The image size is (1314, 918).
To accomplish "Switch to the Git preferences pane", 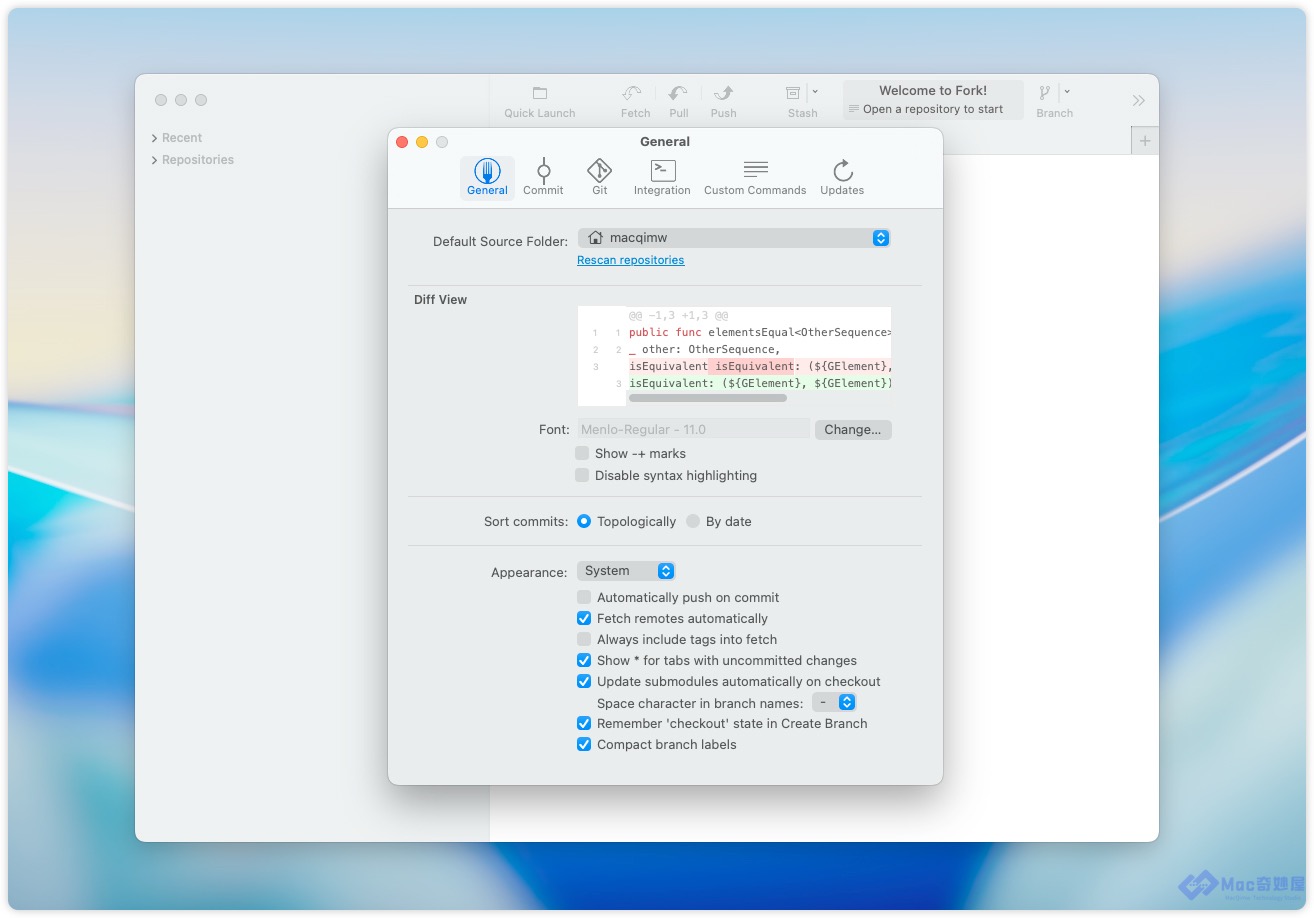I will [599, 177].
